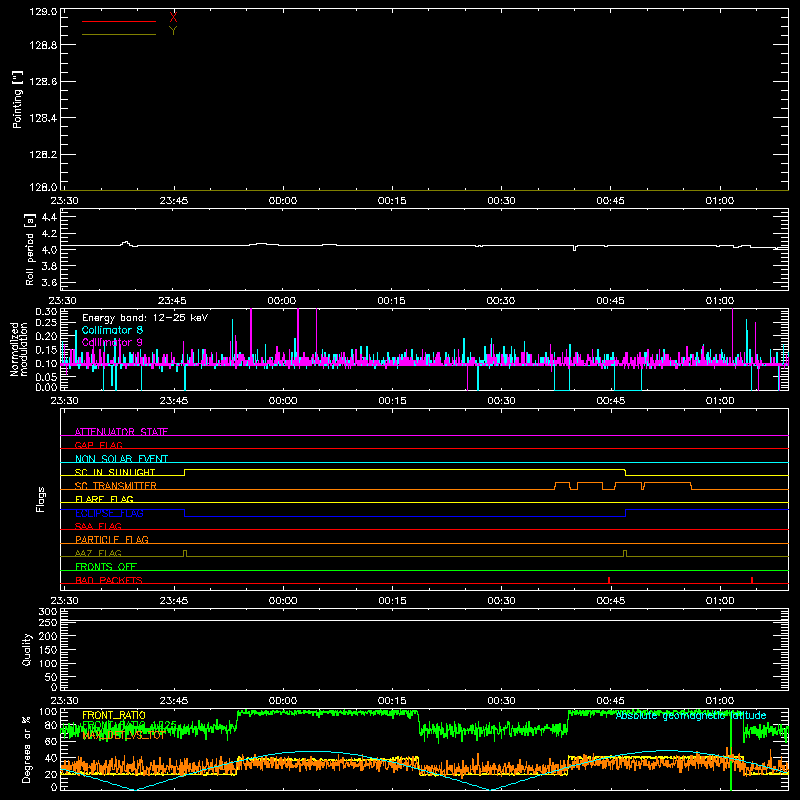800x800 pixels.
Task: Click the orange 'MAX_DET_VS_TOT' legend label
Action: pyautogui.click(x=123, y=735)
